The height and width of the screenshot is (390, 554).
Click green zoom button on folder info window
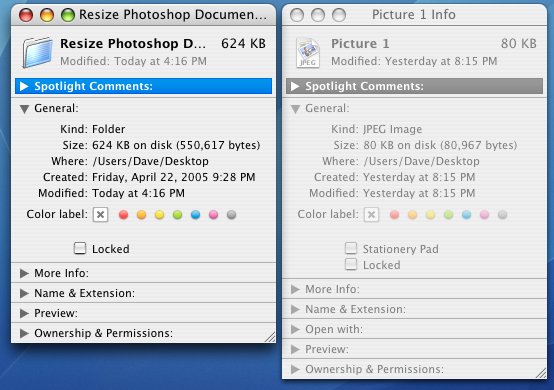tap(68, 15)
